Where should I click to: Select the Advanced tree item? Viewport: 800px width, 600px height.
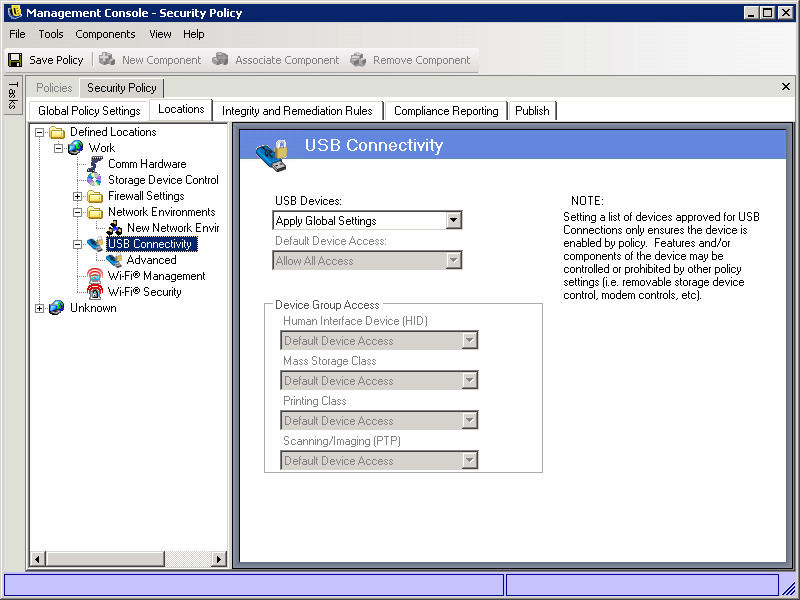[x=152, y=260]
